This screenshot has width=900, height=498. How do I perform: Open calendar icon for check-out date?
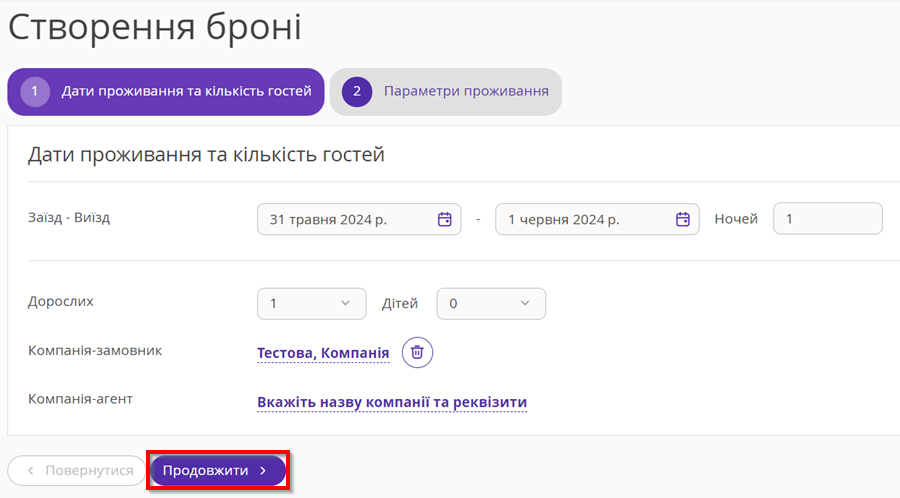click(682, 219)
